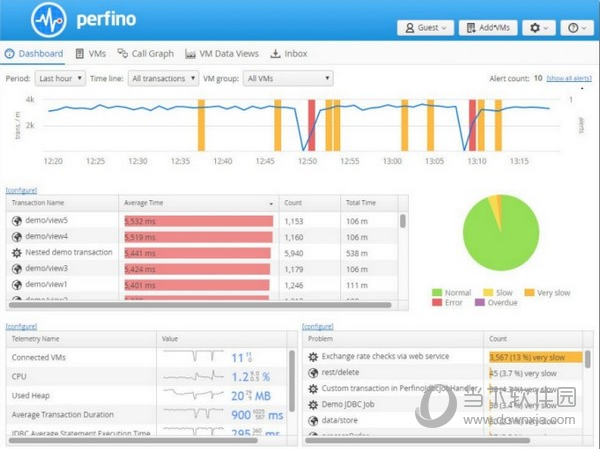Click globe icon next to data/store
The width and height of the screenshot is (600, 449).
[313, 421]
